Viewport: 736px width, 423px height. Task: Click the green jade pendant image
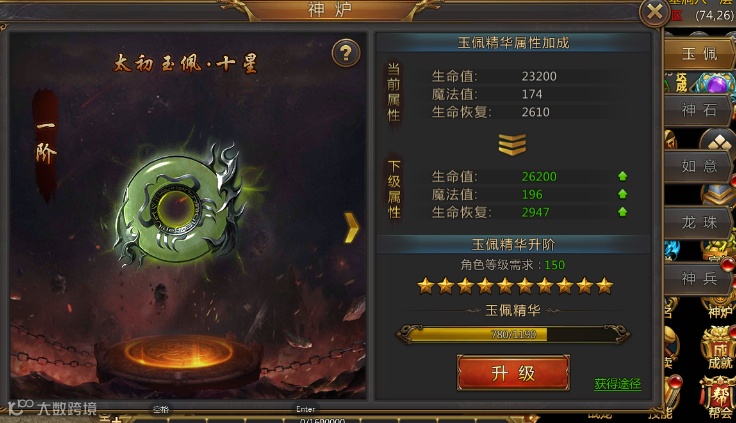[x=181, y=205]
